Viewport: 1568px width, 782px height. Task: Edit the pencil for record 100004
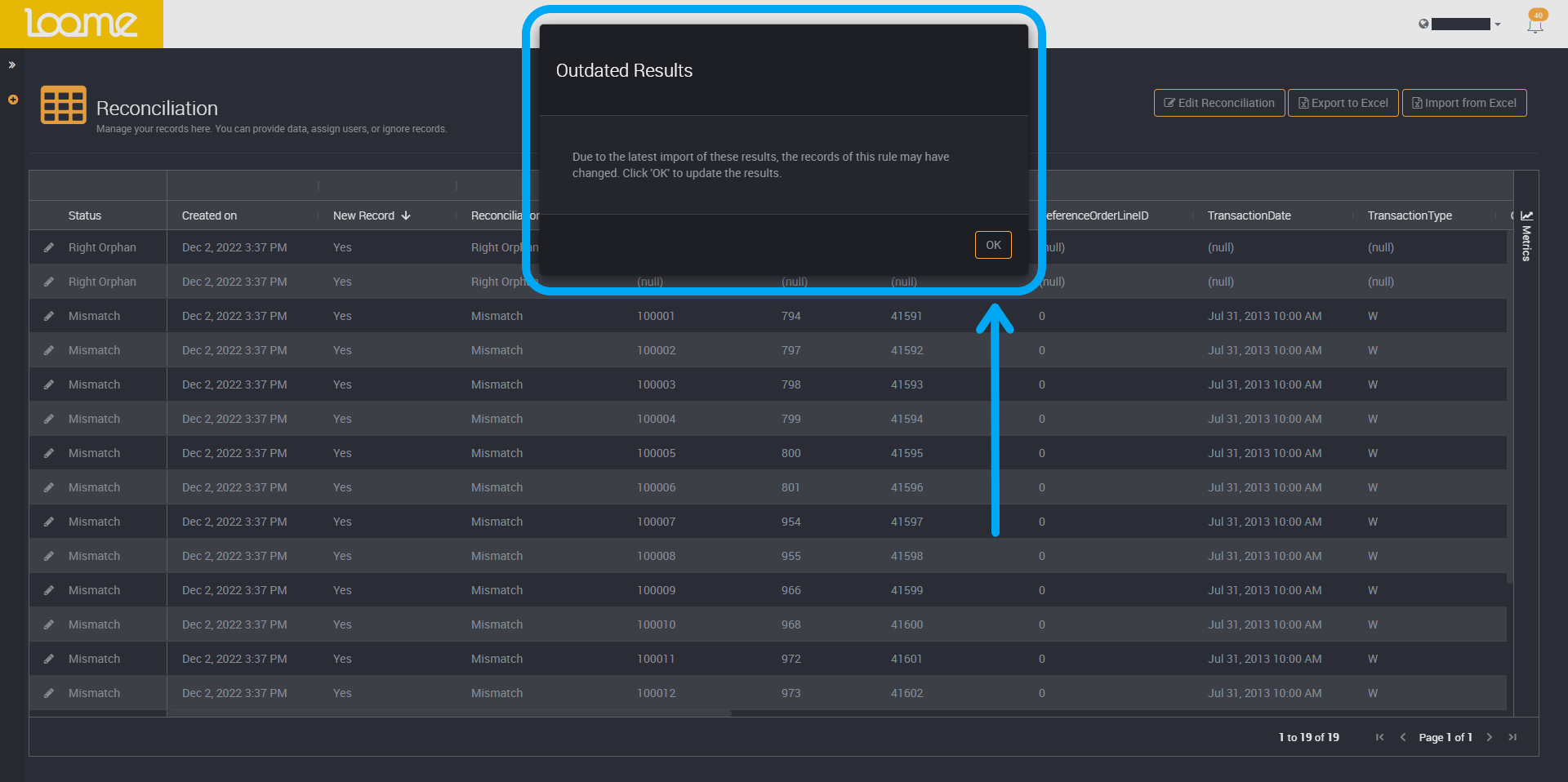point(49,419)
